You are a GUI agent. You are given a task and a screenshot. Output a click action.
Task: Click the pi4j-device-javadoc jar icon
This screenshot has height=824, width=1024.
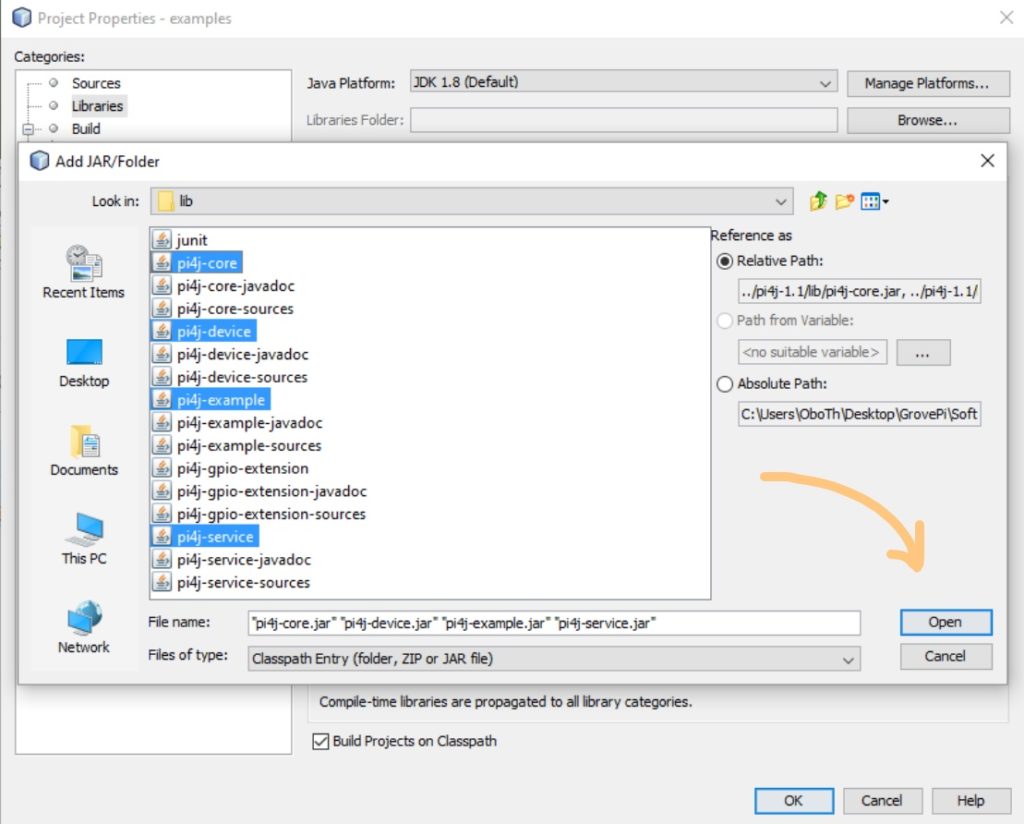pos(162,354)
